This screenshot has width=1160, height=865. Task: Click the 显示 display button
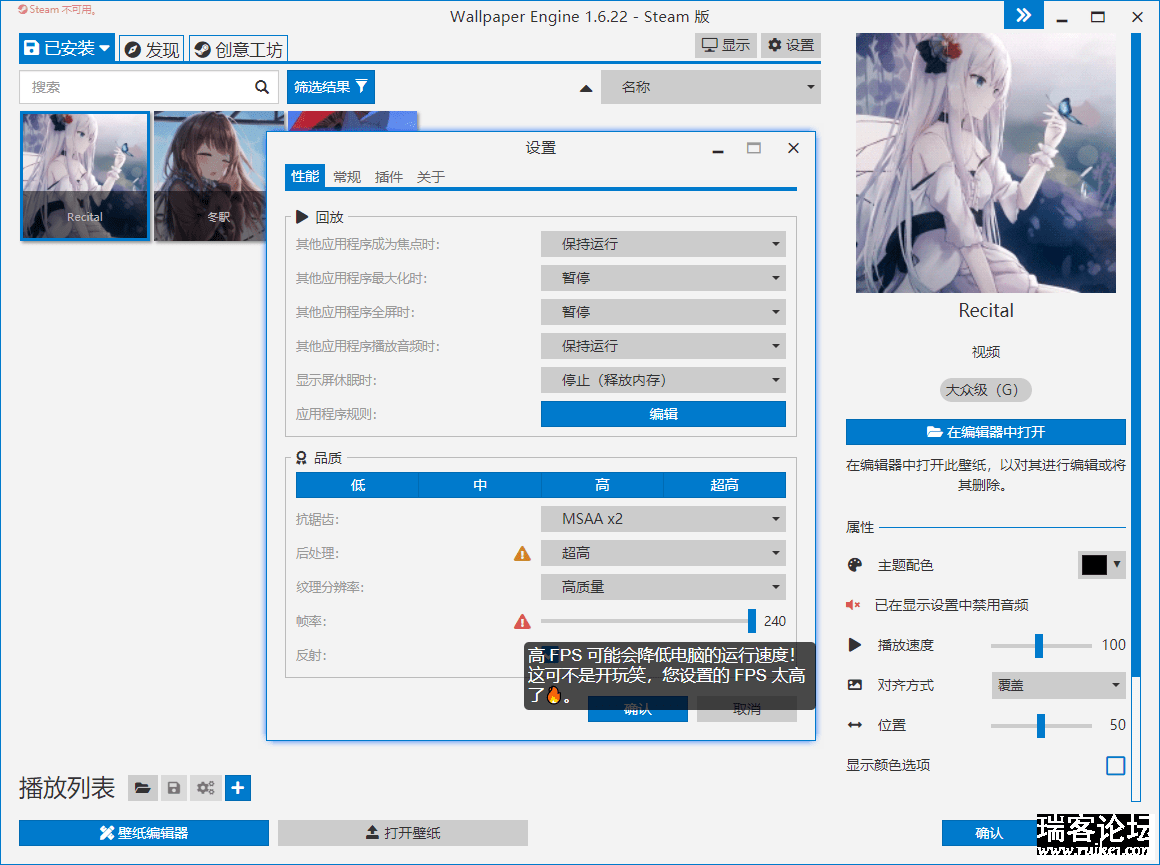[x=725, y=45]
